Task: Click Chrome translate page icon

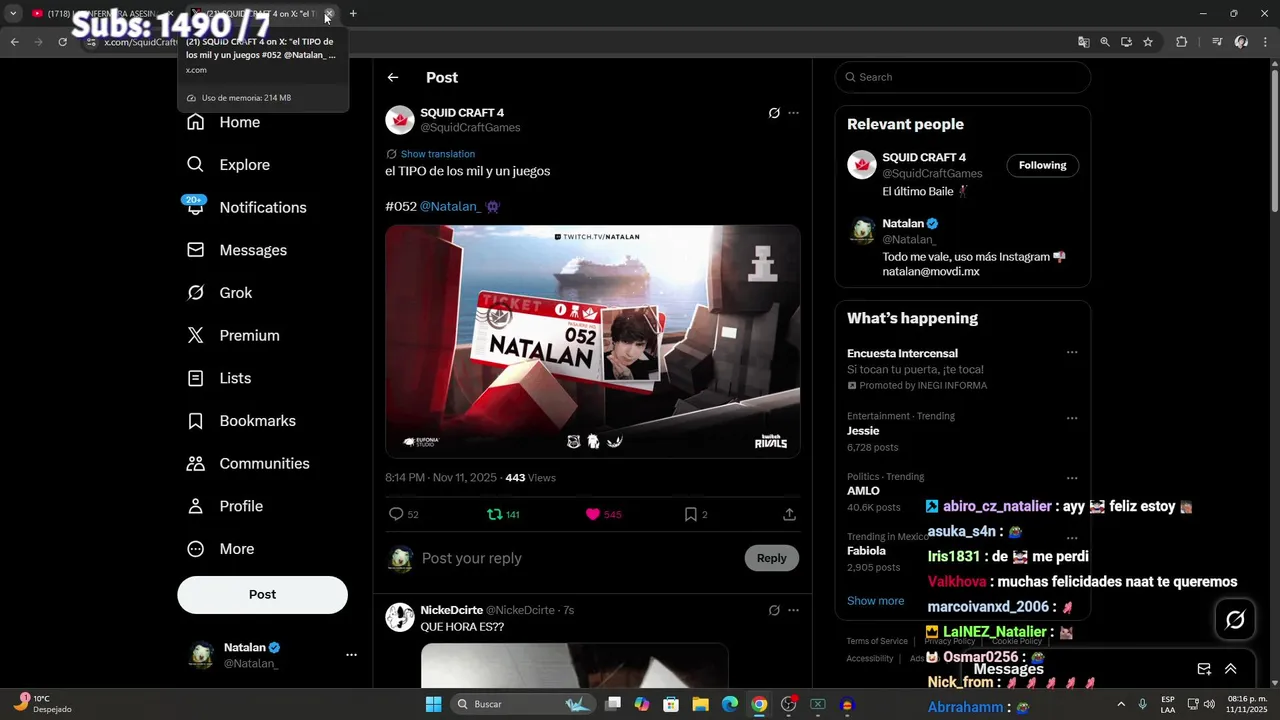Action: click(x=1083, y=42)
